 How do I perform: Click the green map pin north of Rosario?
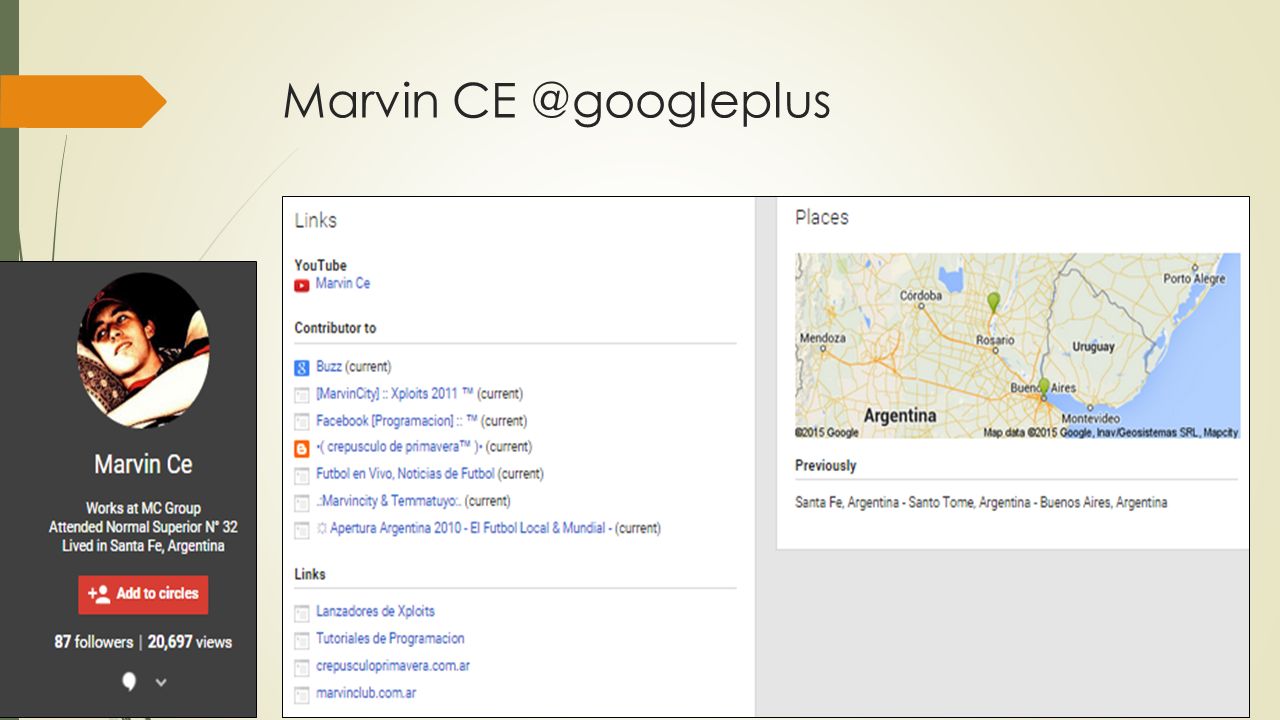(x=993, y=301)
